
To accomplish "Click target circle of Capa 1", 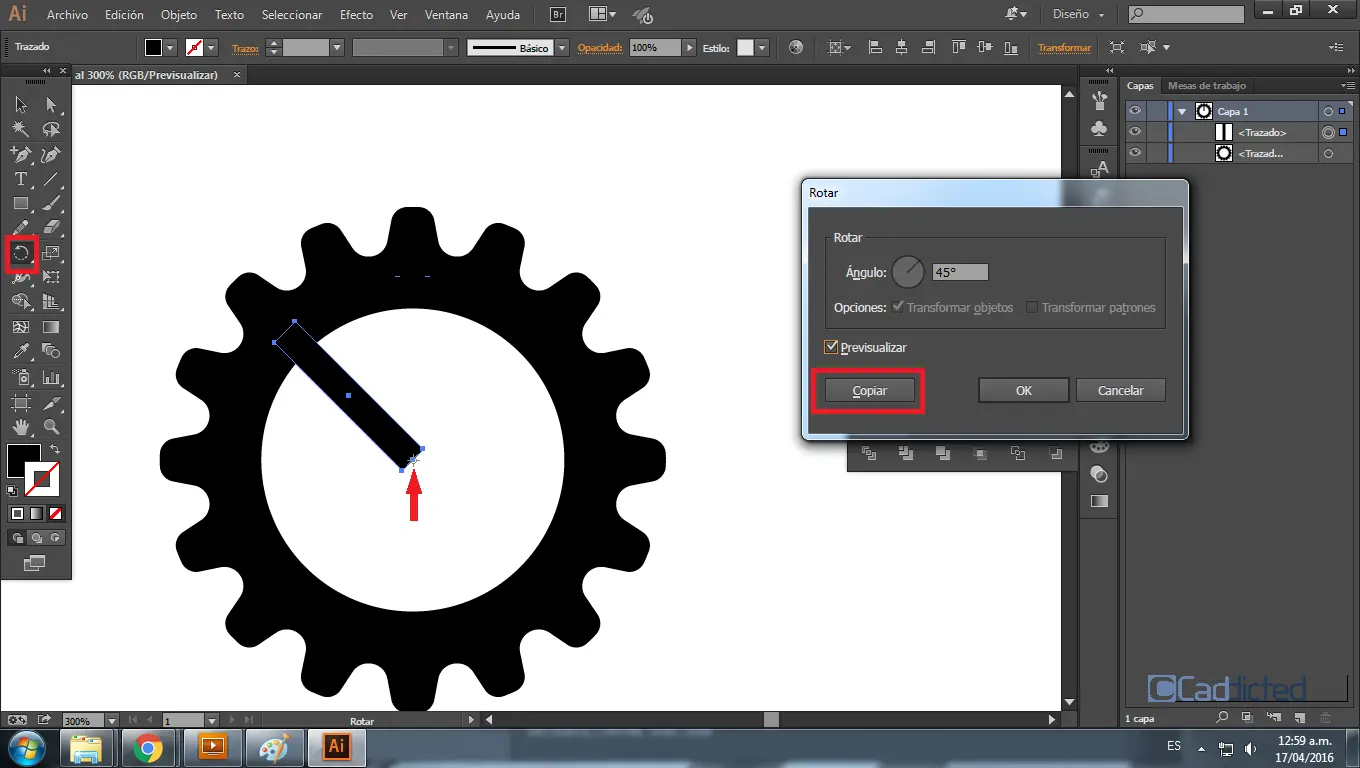I will pyautogui.click(x=1328, y=111).
